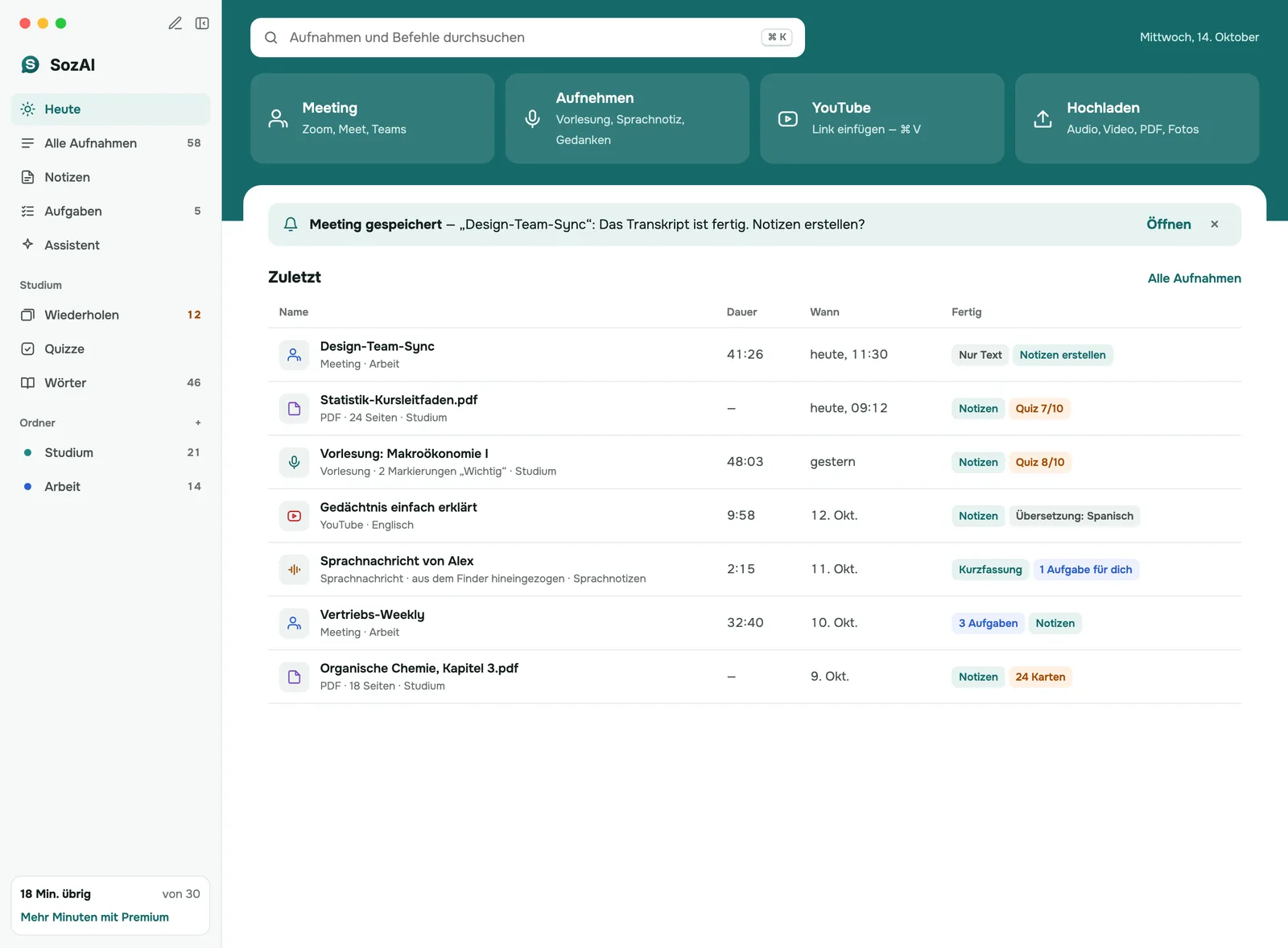
Task: Click the Vertriebs-Weekly meeting icon
Action: pyautogui.click(x=294, y=623)
